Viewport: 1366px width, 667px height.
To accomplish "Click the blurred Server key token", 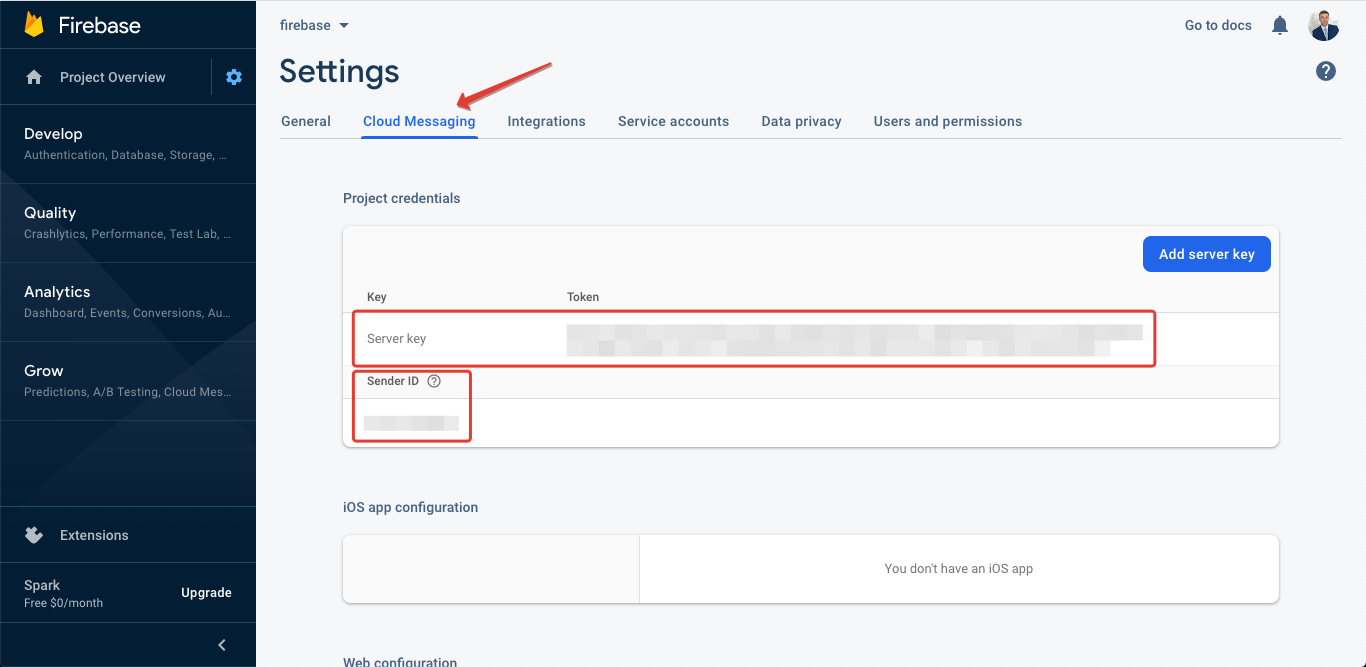I will coord(854,340).
